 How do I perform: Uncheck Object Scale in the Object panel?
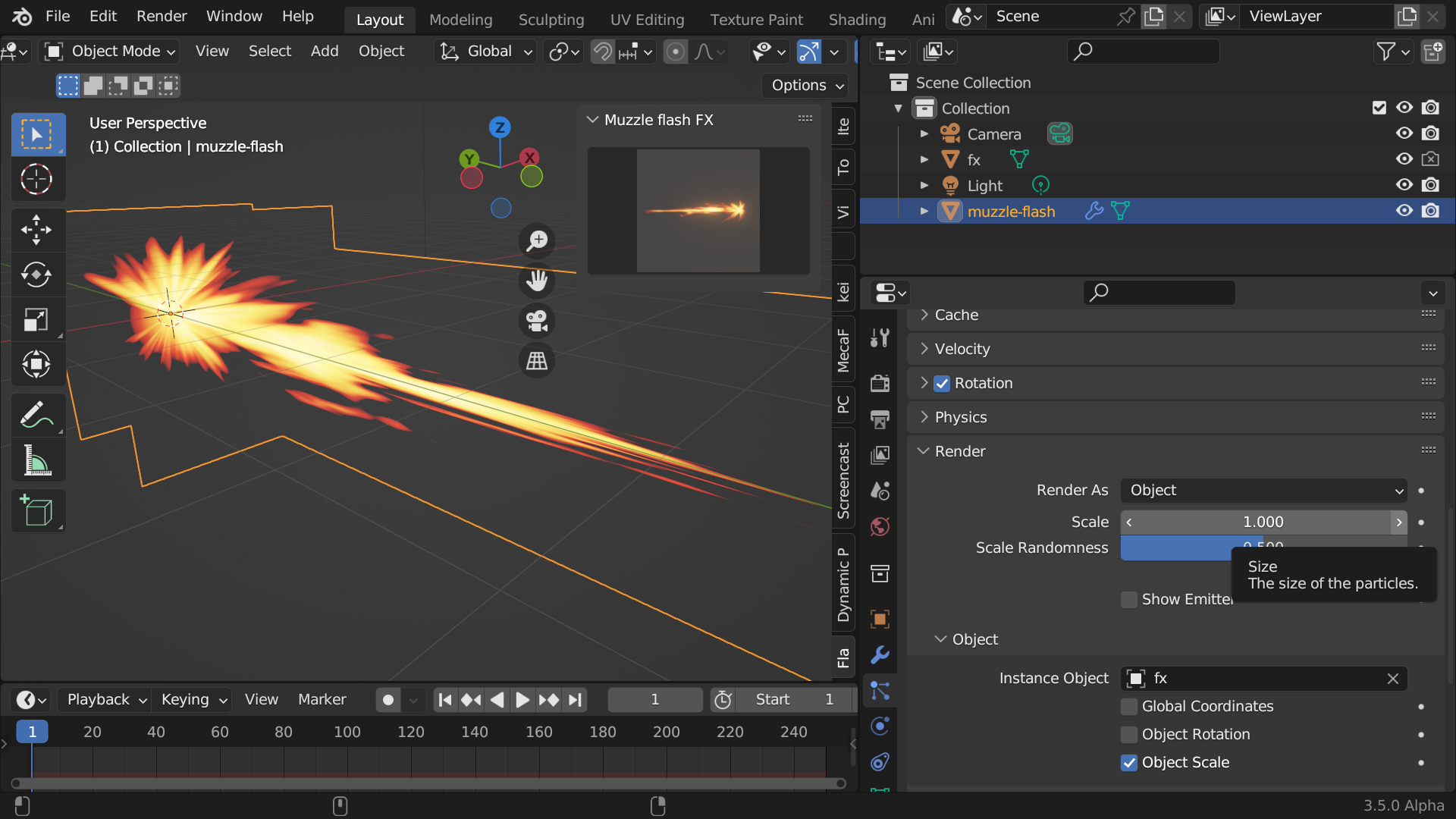[x=1129, y=763]
